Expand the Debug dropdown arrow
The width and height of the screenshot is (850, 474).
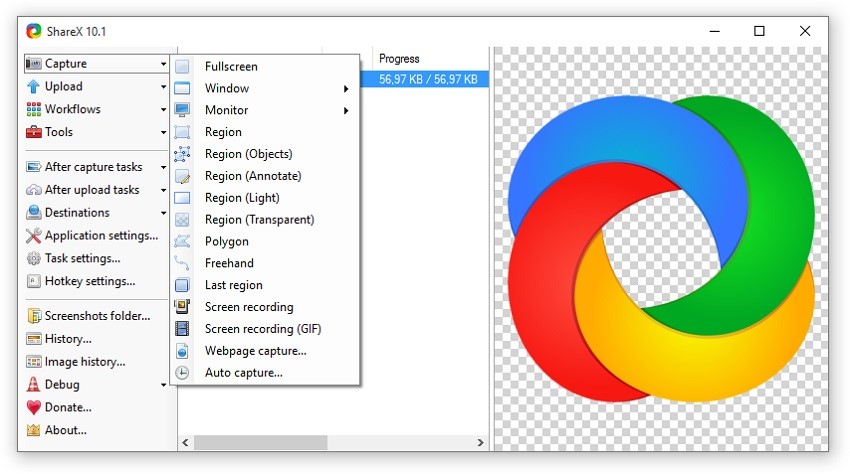pos(163,385)
